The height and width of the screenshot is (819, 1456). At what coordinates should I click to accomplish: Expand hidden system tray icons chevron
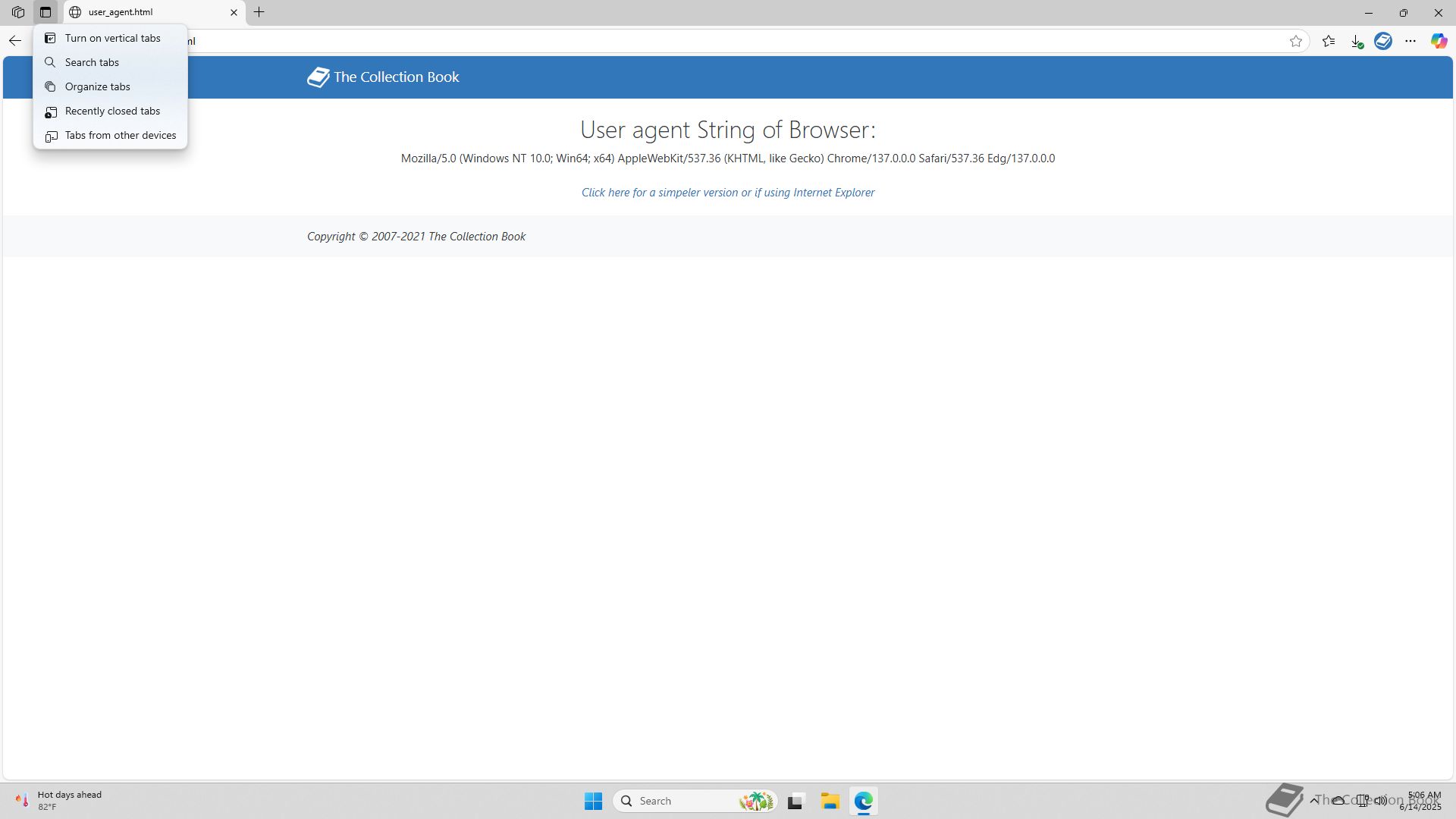[x=1313, y=800]
